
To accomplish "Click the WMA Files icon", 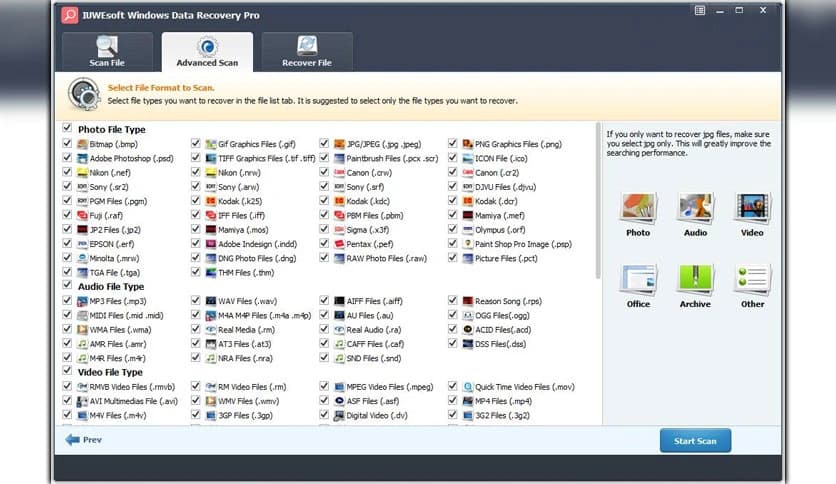I will (x=82, y=330).
